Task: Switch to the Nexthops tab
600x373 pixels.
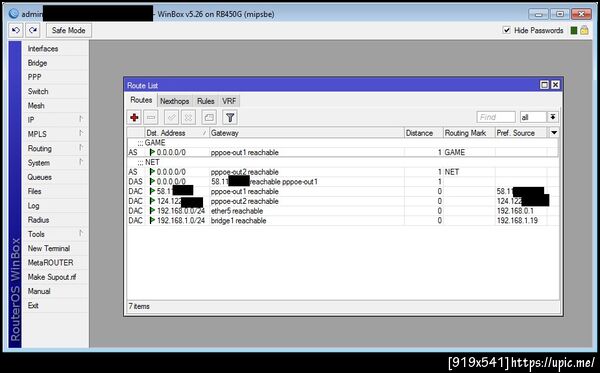Action: coord(174,101)
